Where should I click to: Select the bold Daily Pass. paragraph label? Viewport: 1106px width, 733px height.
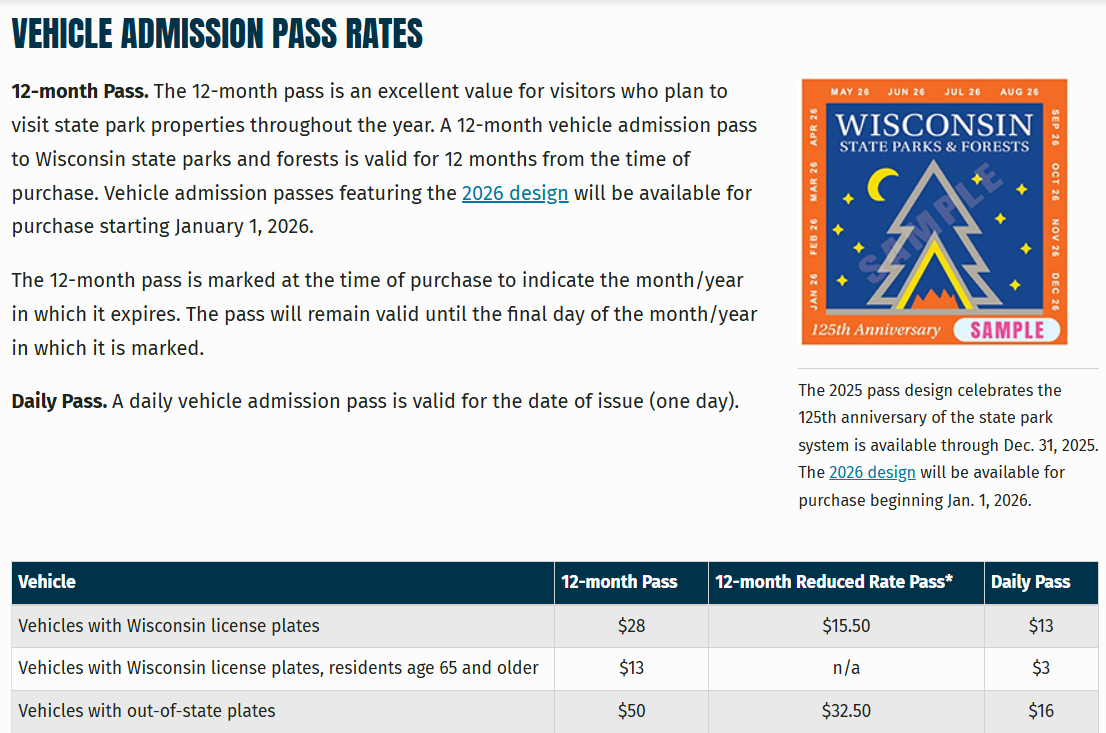pos(59,402)
